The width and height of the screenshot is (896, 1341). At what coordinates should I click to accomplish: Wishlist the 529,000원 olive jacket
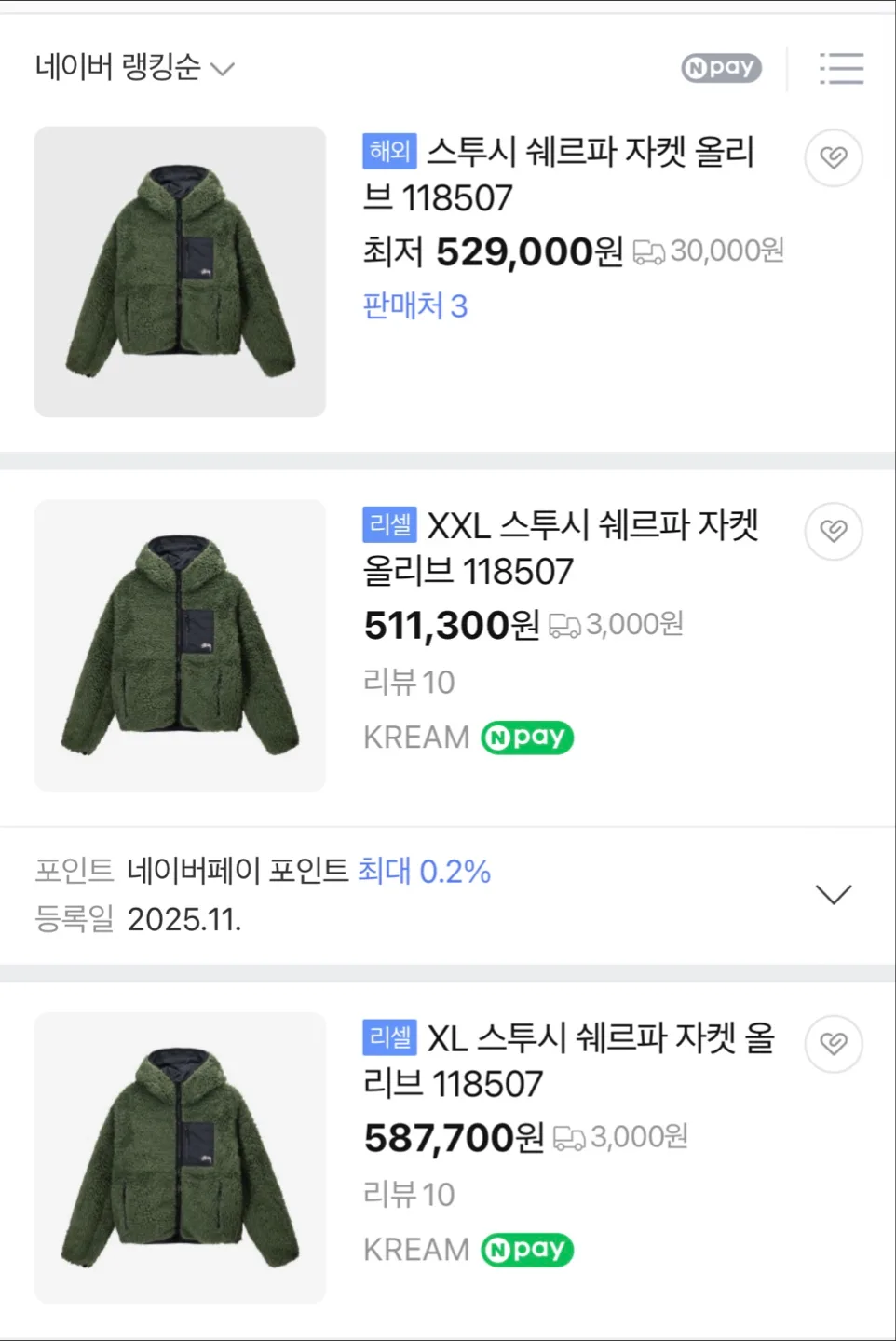tap(833, 157)
